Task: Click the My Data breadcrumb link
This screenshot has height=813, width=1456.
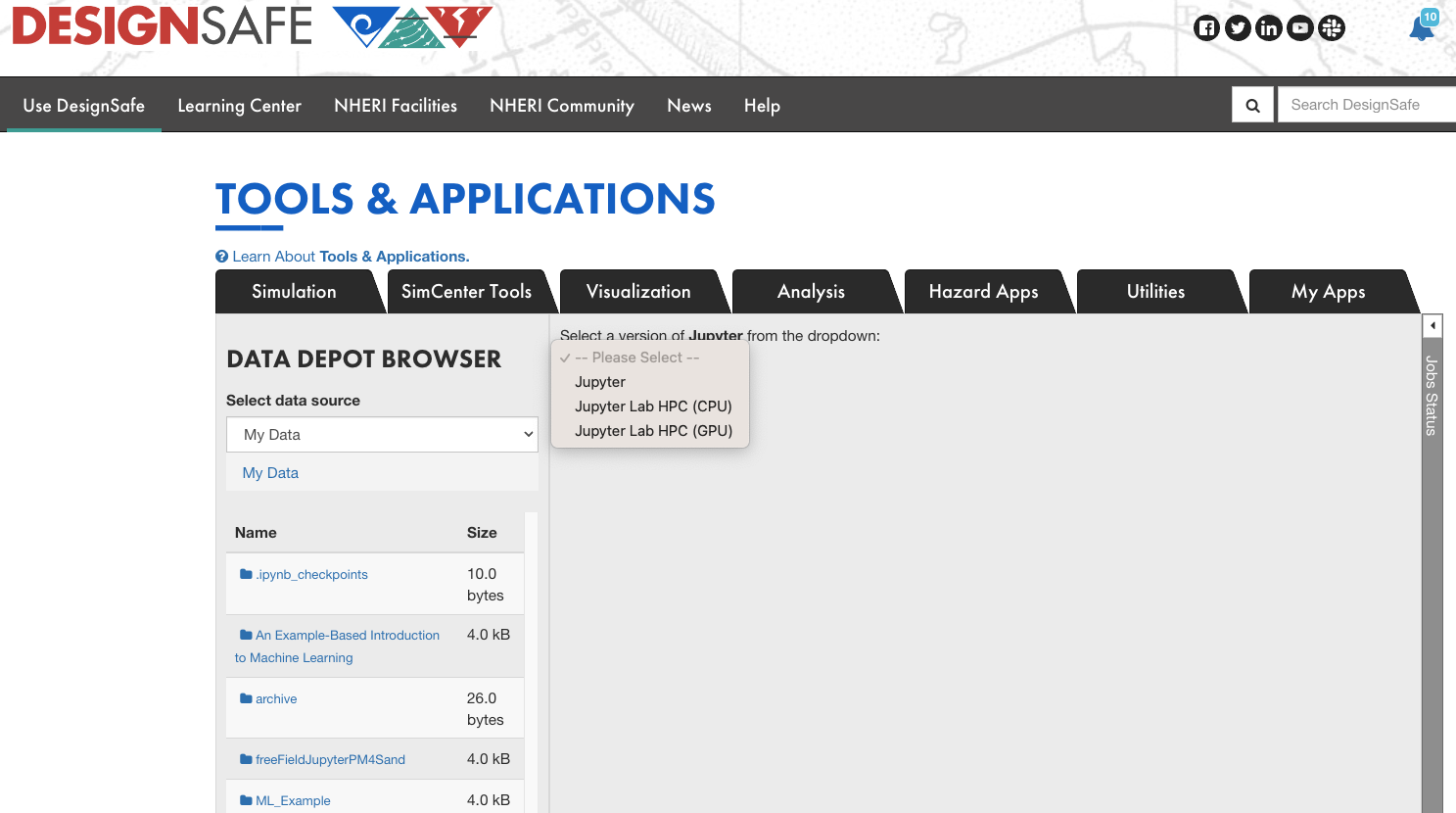Action: 270,473
